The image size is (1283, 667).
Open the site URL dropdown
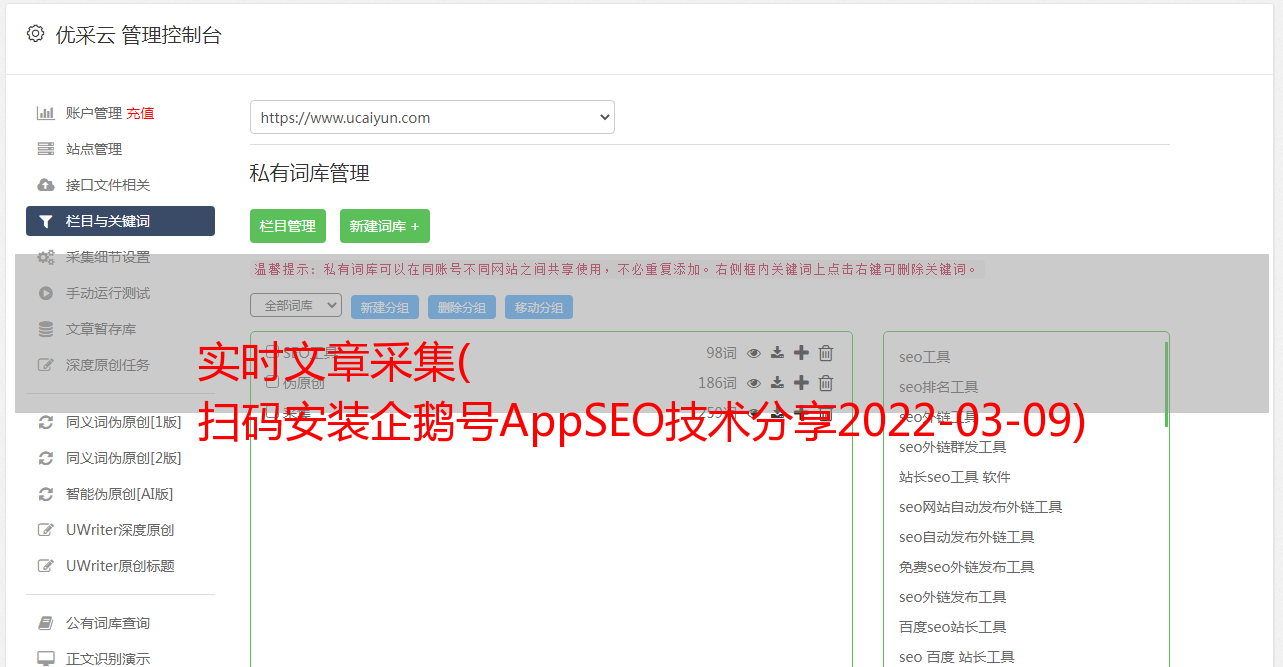(x=432, y=117)
